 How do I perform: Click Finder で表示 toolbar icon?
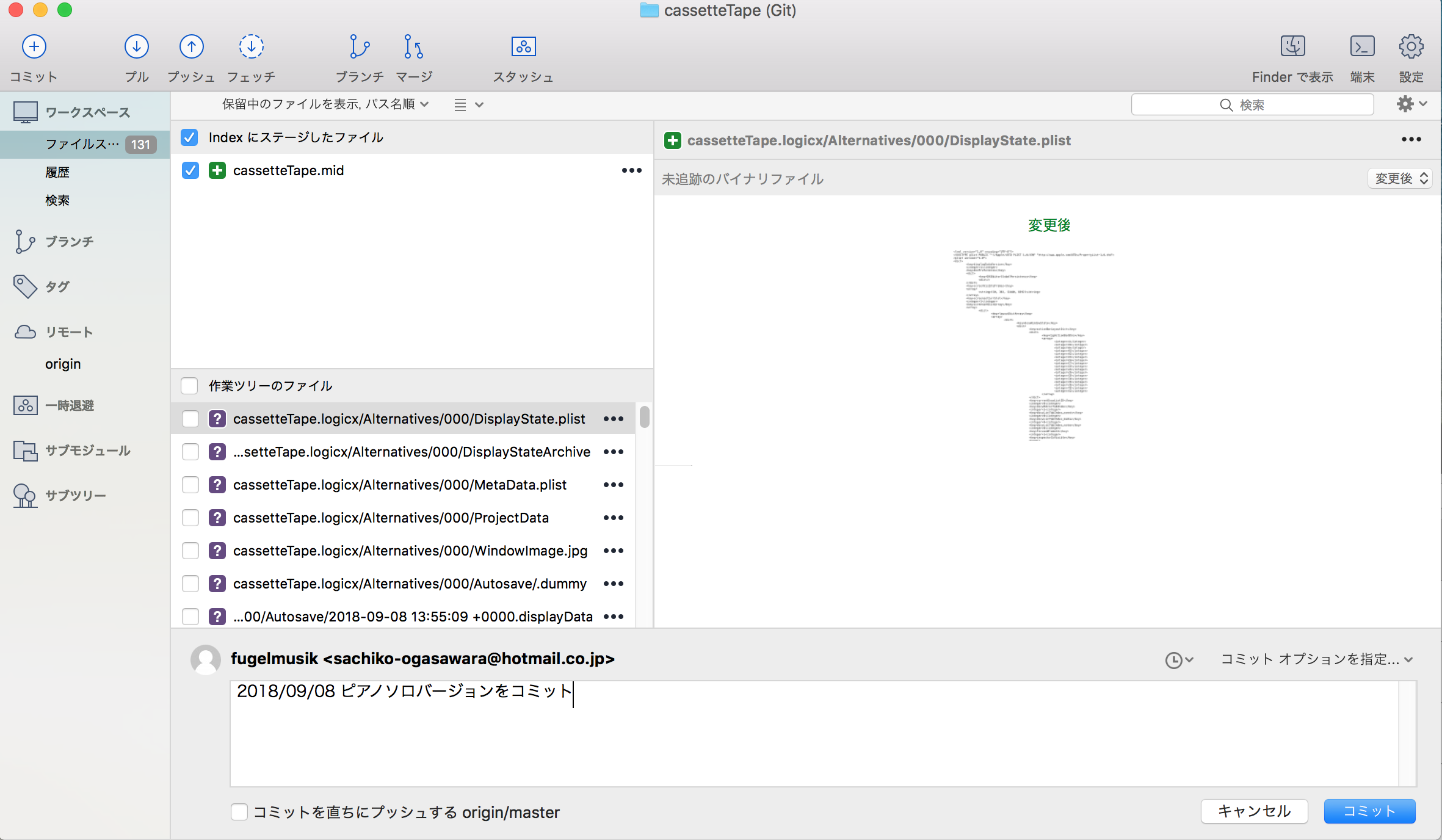pos(1292,47)
